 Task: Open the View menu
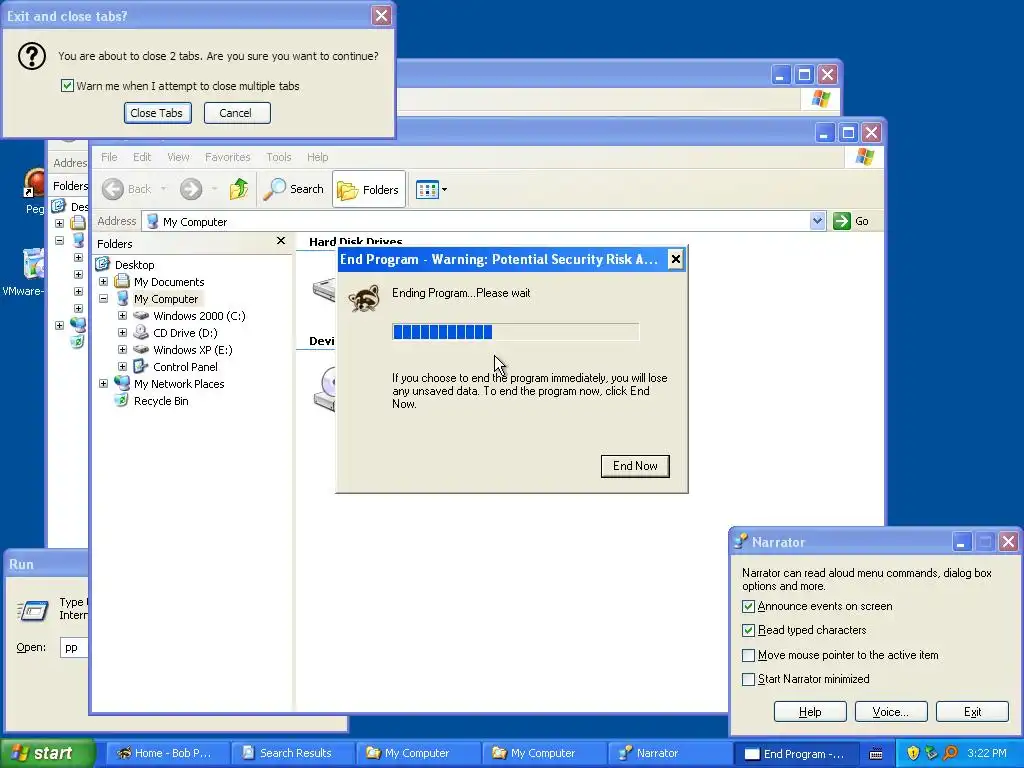[178, 157]
